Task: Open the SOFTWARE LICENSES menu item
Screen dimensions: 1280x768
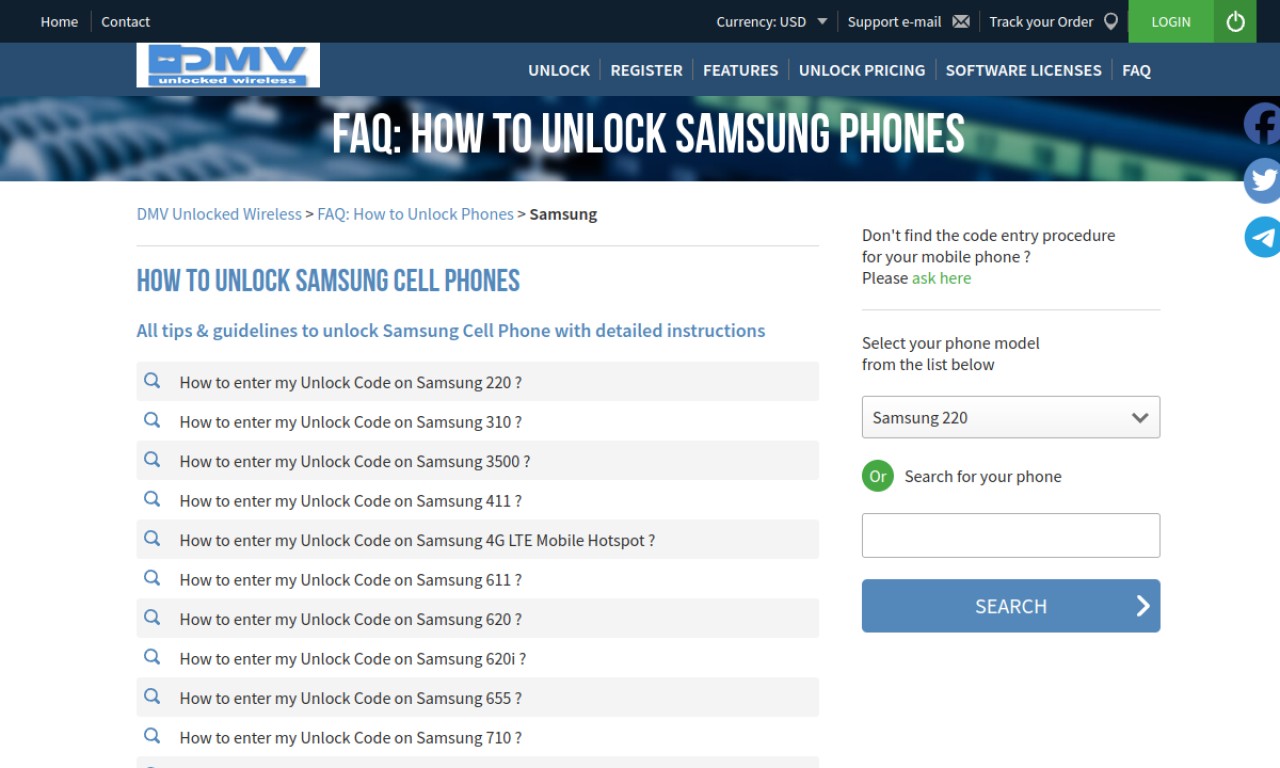Action: pyautogui.click(x=1023, y=70)
